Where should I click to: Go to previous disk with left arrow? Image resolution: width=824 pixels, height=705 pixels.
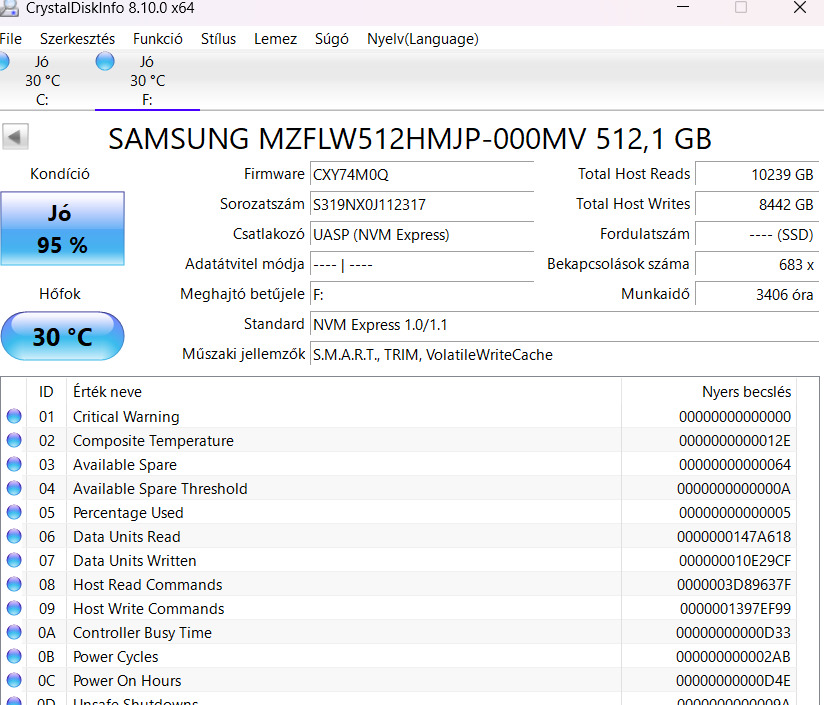[x=15, y=137]
